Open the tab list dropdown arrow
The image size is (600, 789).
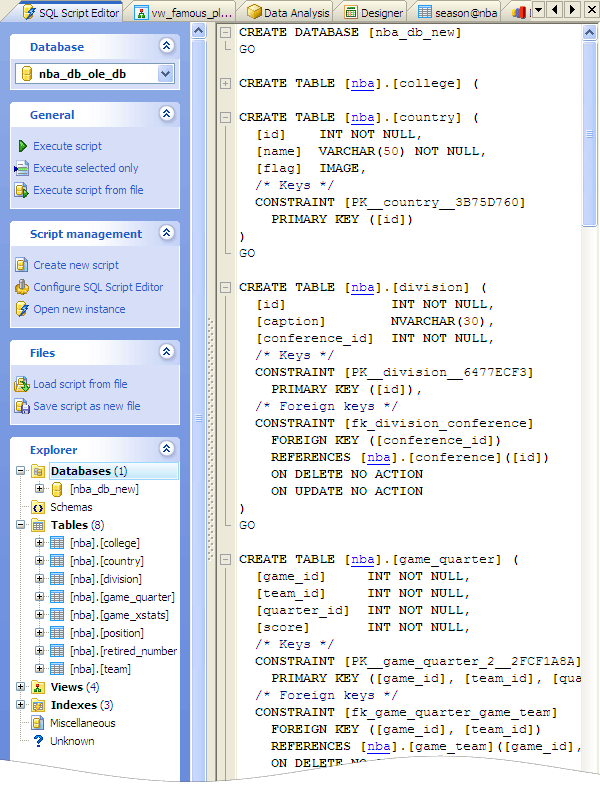pyautogui.click(x=538, y=10)
